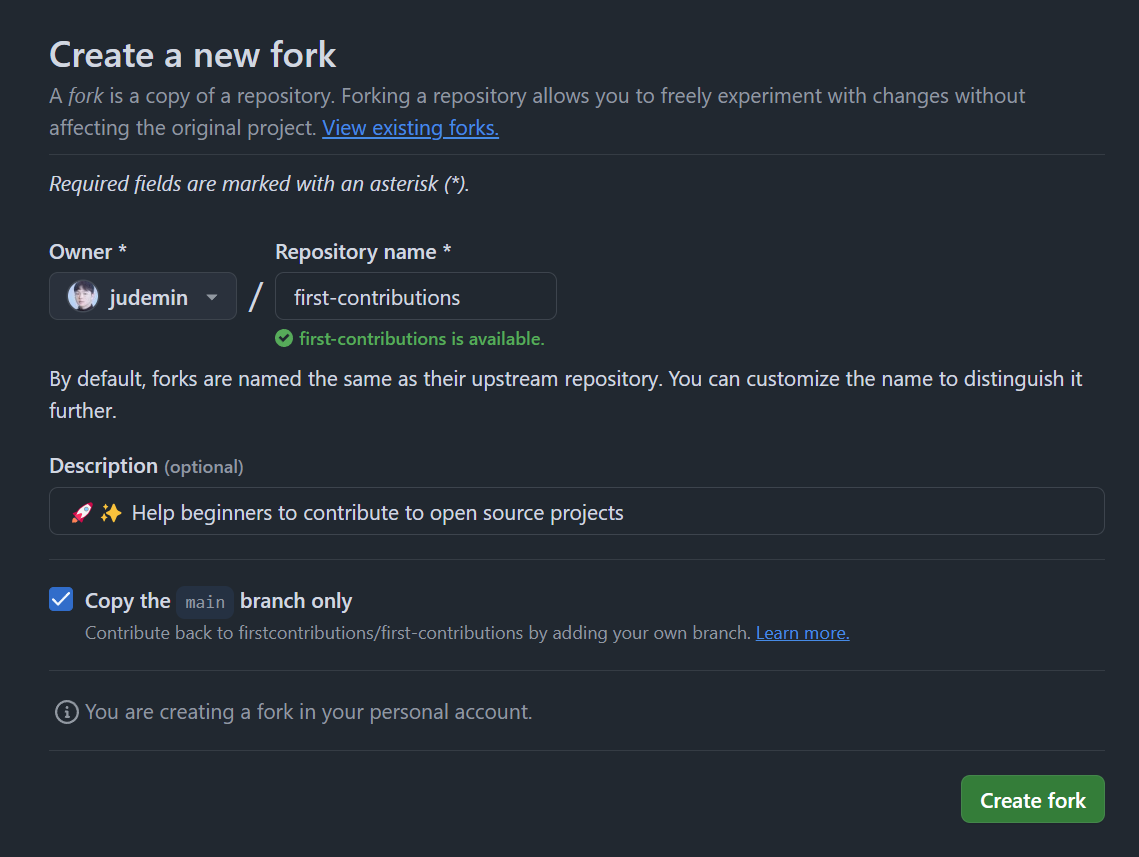The height and width of the screenshot is (857, 1139).
Task: Click judemin's profile avatar icon
Action: coord(82,296)
